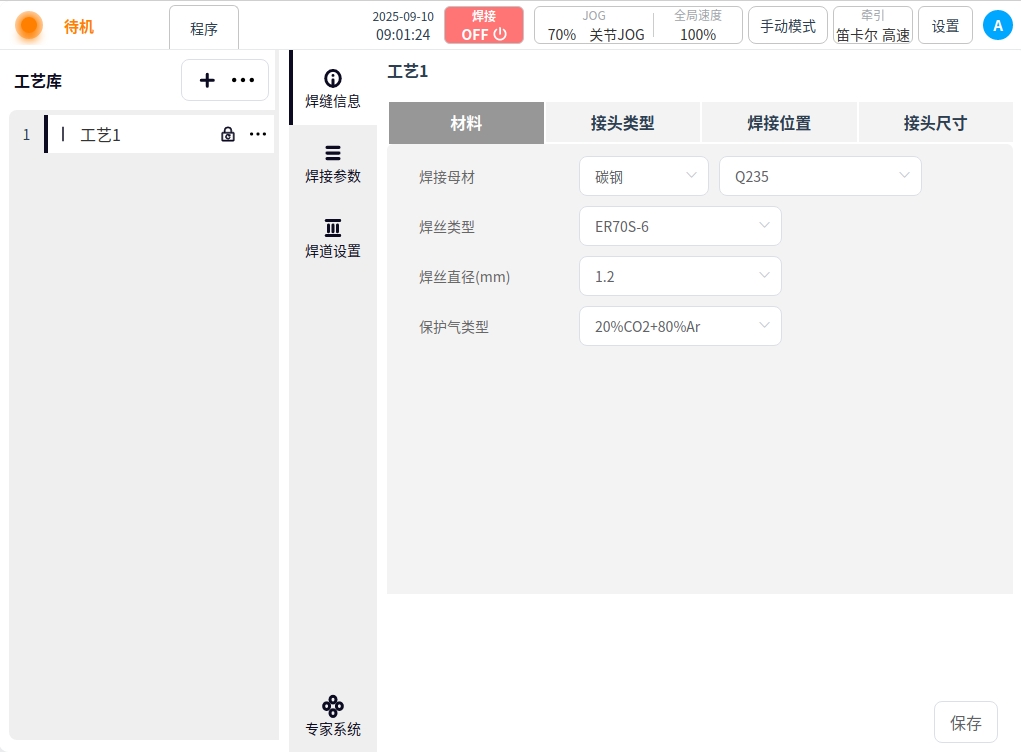This screenshot has width=1021, height=752.
Task: Toggle the 焊接 OFF welding switch
Action: (x=484, y=25)
